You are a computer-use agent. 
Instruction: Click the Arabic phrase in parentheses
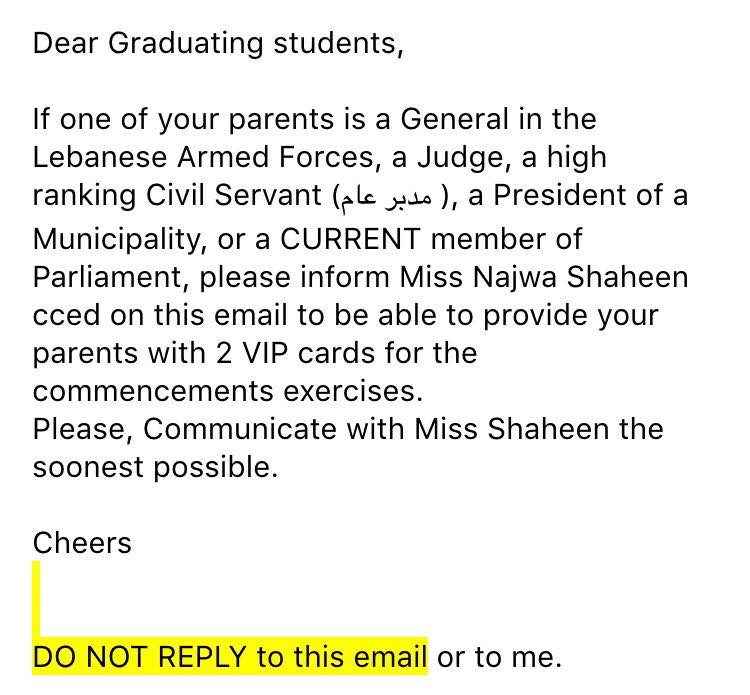[x=386, y=197]
